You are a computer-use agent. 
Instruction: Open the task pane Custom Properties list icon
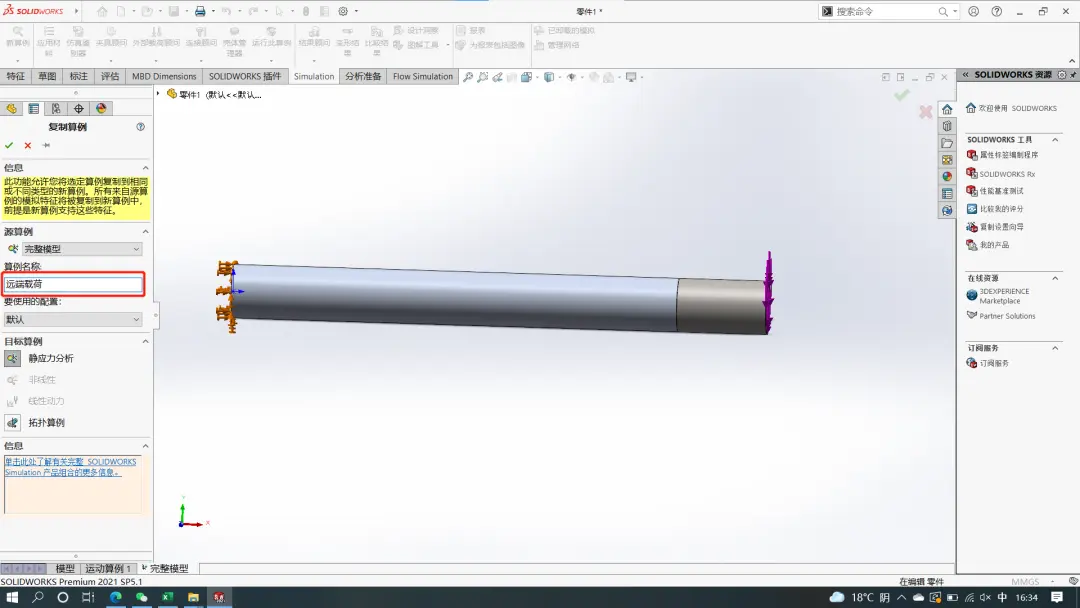947,193
